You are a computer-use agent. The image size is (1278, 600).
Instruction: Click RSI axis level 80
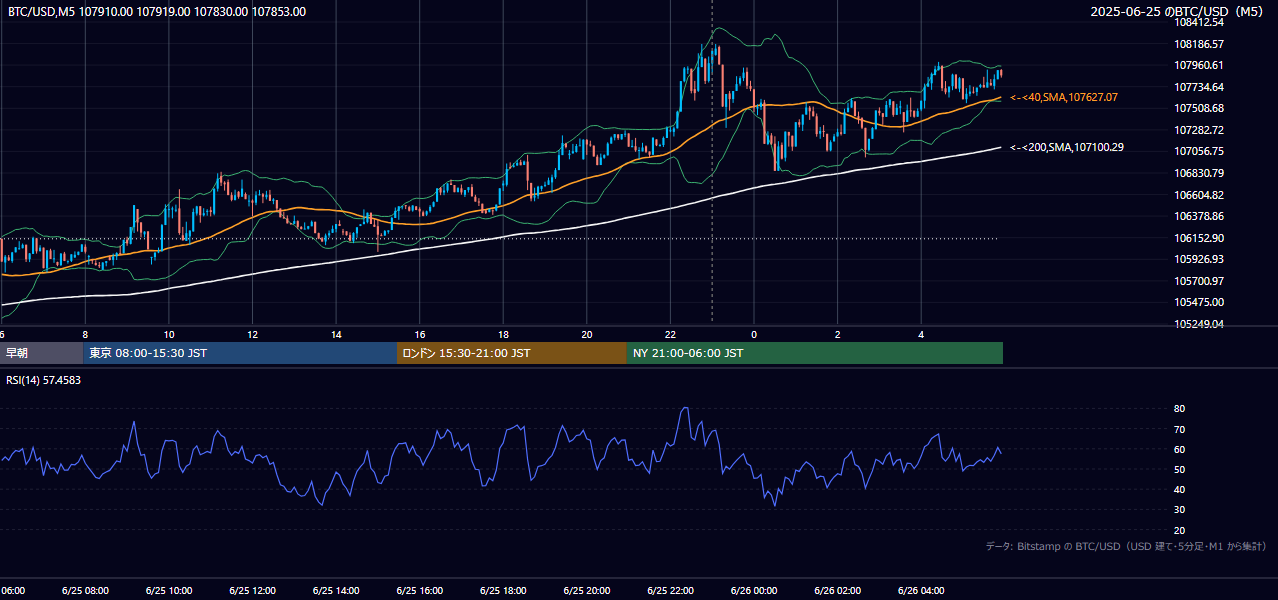click(x=1179, y=409)
